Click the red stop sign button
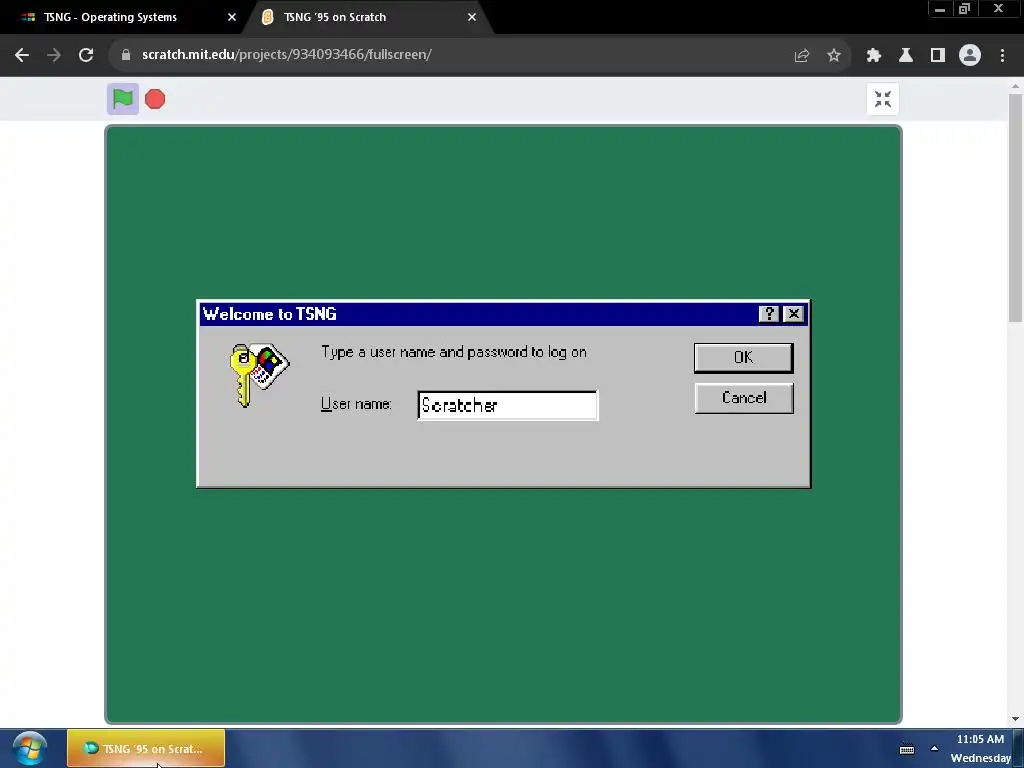The width and height of the screenshot is (1024, 768). tap(155, 99)
